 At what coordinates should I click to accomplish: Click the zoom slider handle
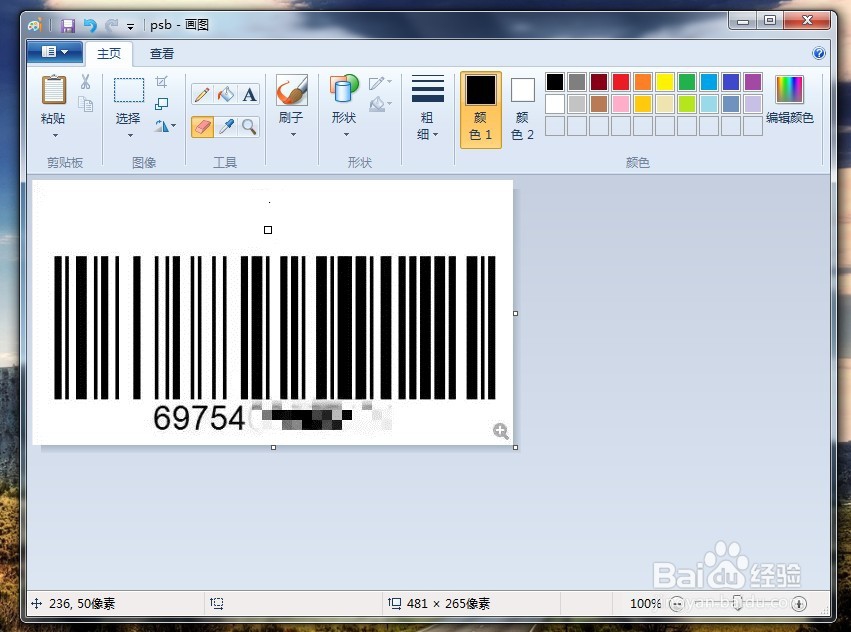[x=738, y=602]
